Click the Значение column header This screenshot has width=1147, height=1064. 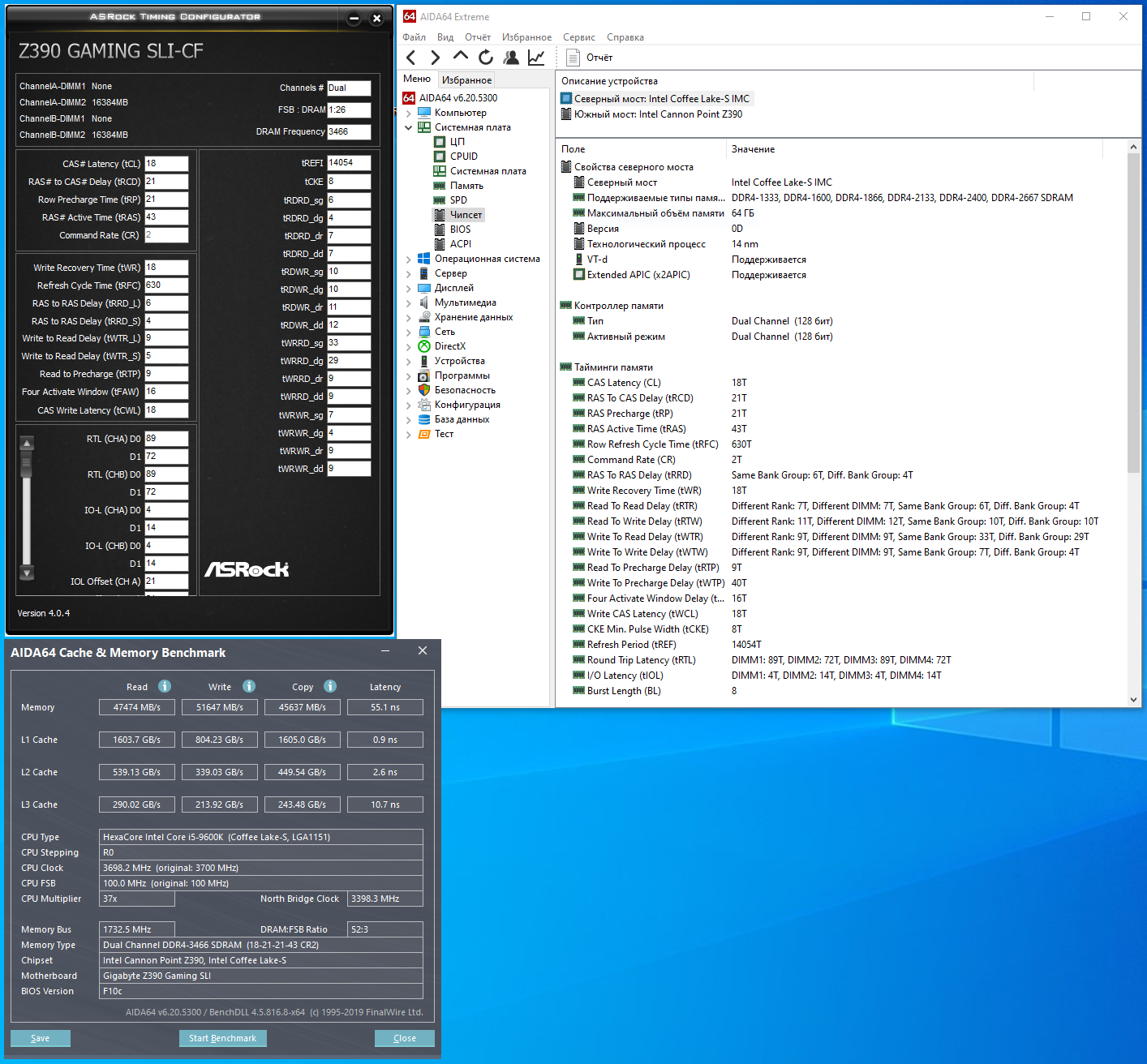pos(914,149)
